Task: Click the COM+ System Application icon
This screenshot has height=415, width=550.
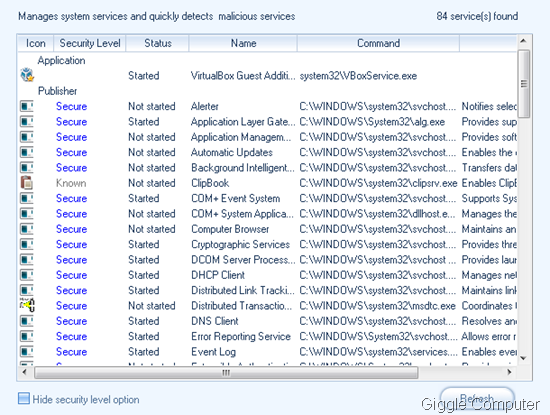Action: (27, 213)
